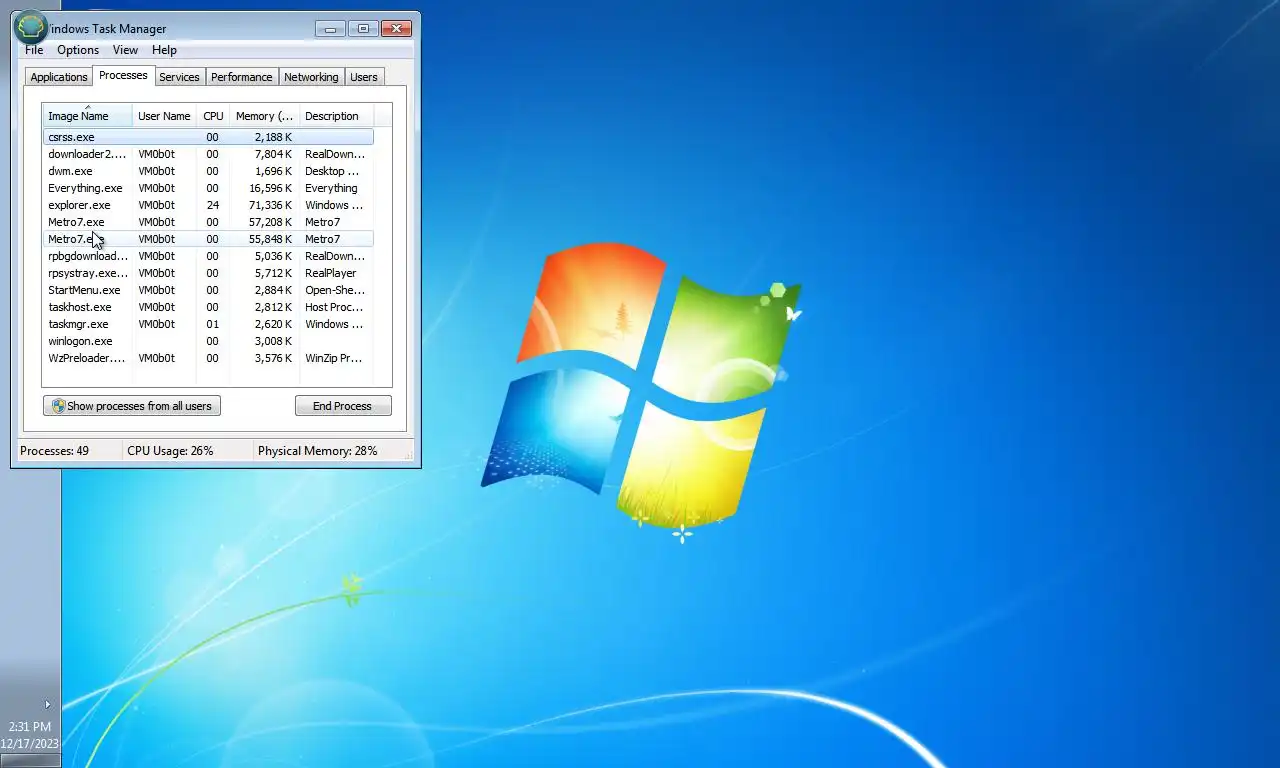The width and height of the screenshot is (1280, 768).
Task: Select the csrss.exe process
Action: [208, 137]
